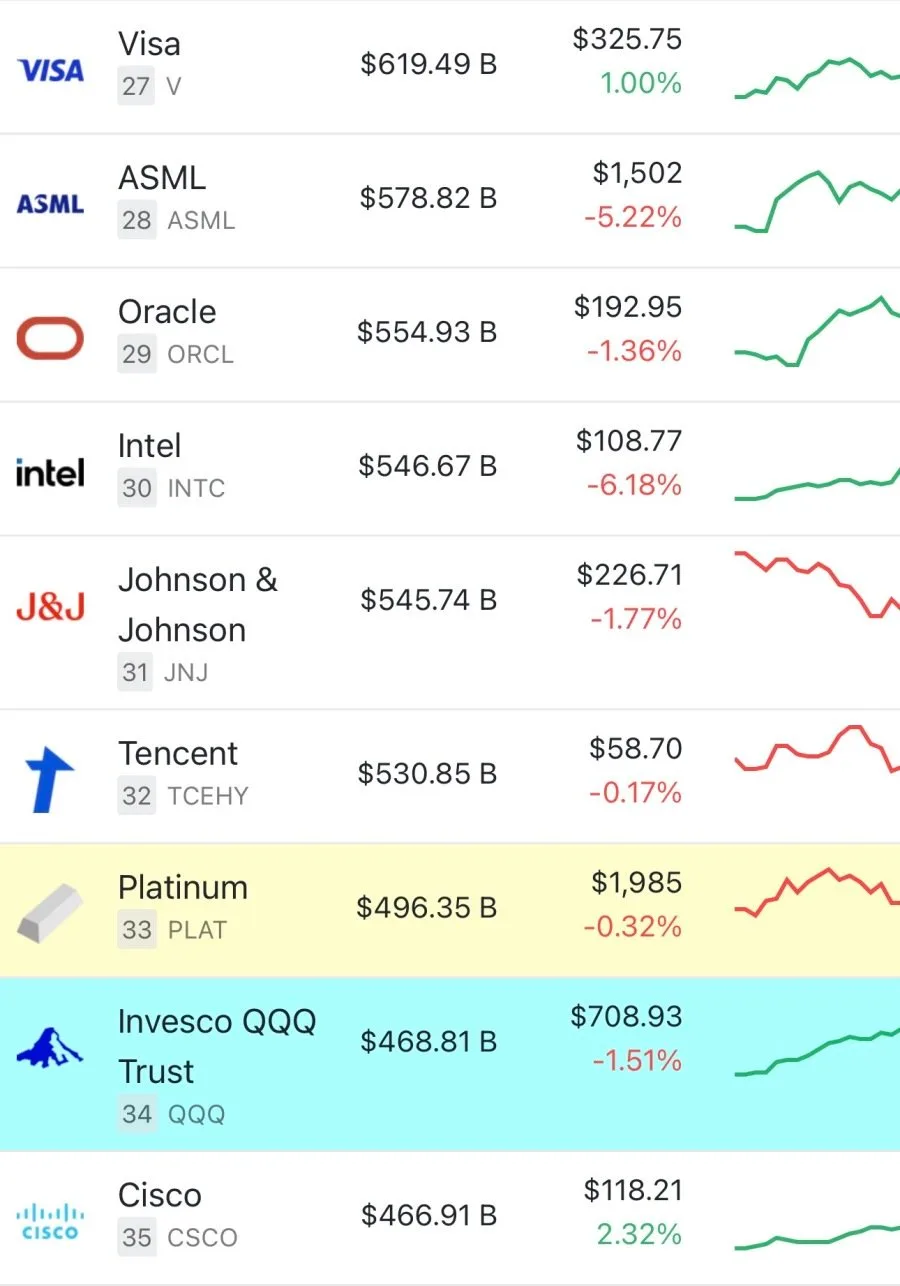Select the ASML ticker symbol label

(x=201, y=220)
